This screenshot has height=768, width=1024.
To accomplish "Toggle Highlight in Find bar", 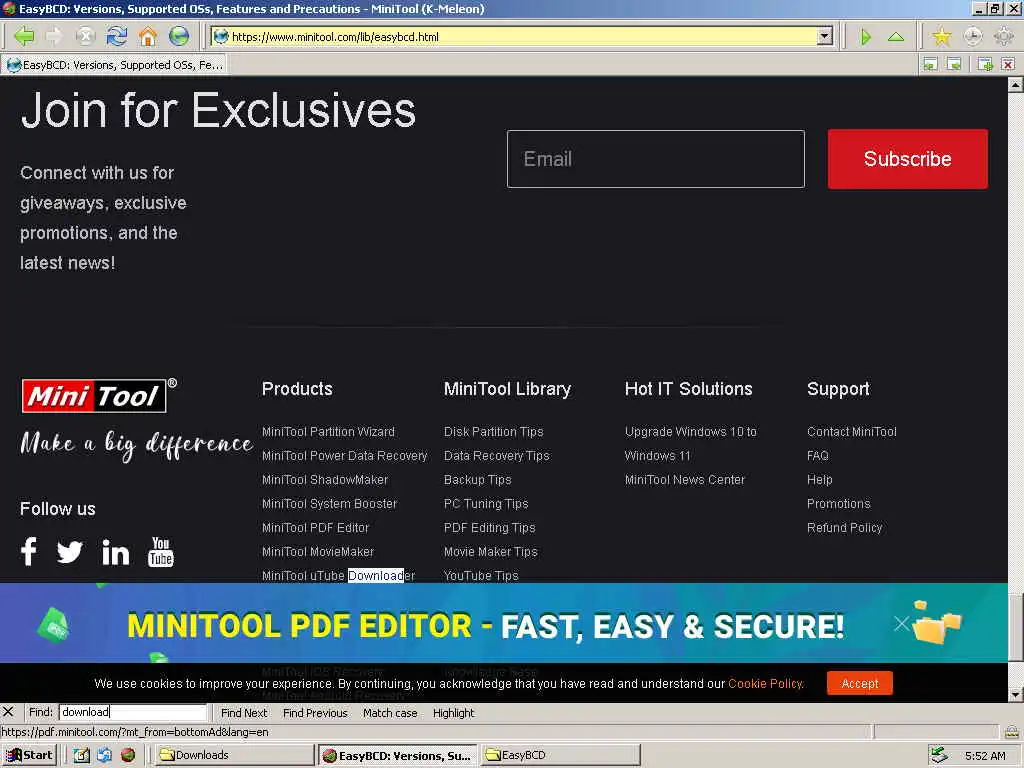I will click(x=453, y=712).
